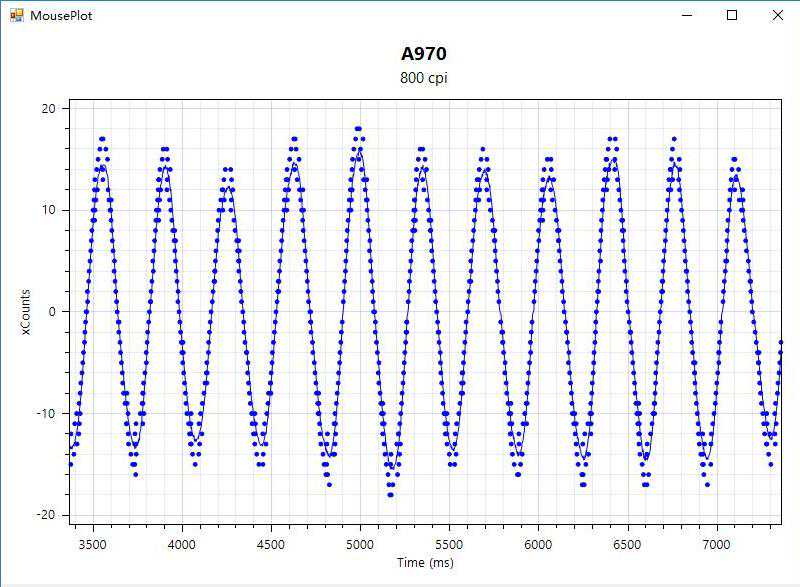Click the 3500 tick on time axis
800x587 pixels.
(93, 544)
